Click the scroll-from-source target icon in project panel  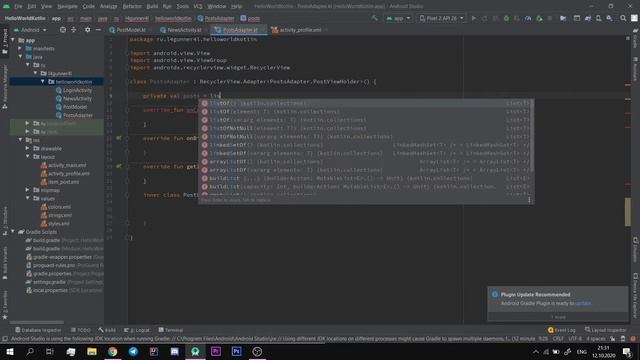(x=63, y=30)
